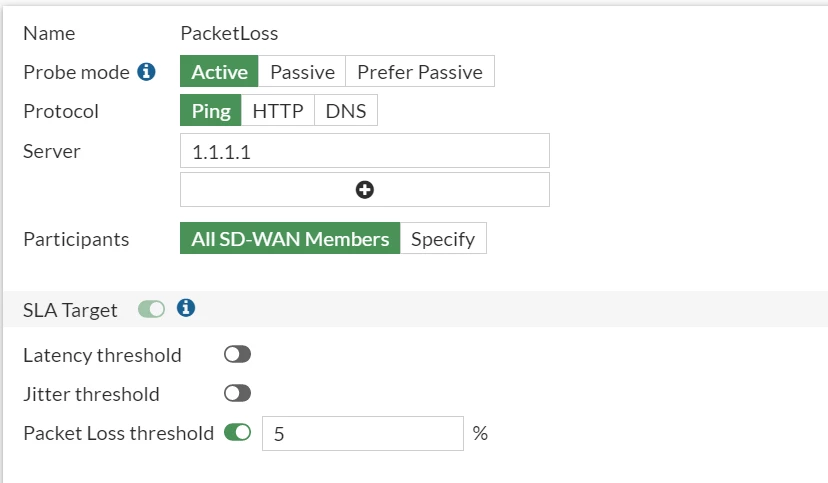Toggle the SLA Target switch
The height and width of the screenshot is (483, 828).
pos(152,309)
